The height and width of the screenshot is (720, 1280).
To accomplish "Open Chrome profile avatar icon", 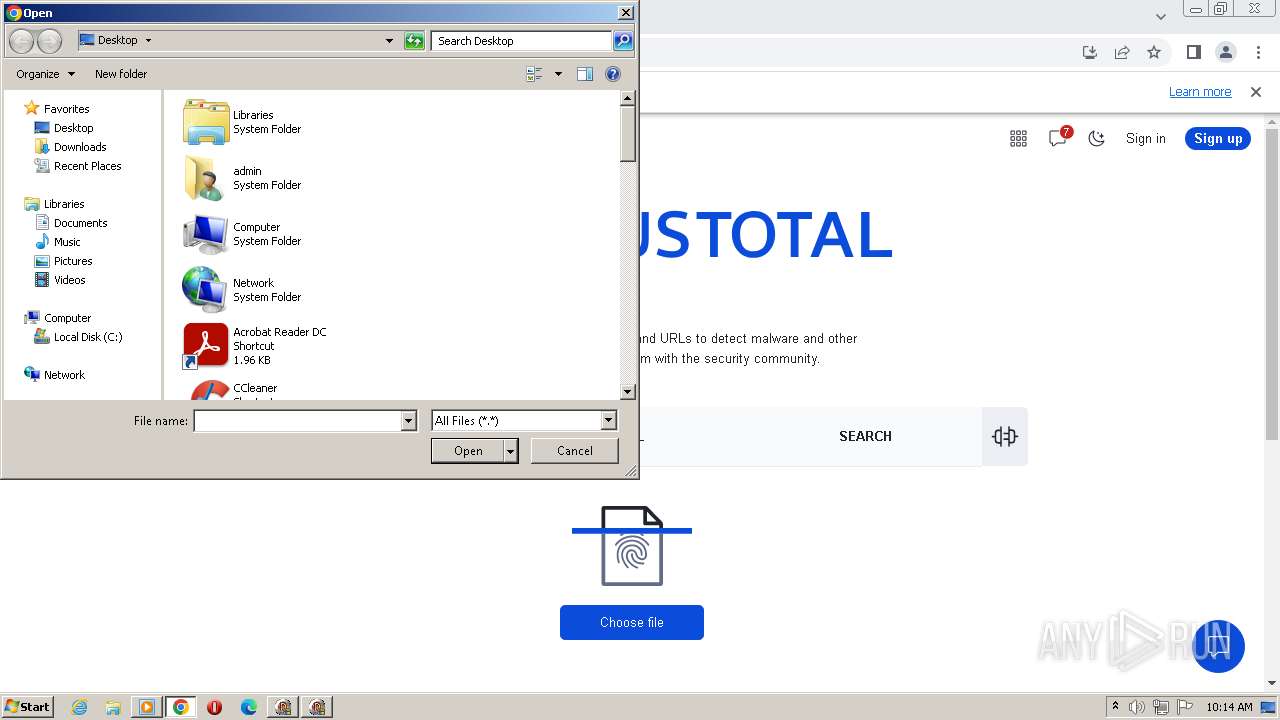I will (x=1225, y=52).
